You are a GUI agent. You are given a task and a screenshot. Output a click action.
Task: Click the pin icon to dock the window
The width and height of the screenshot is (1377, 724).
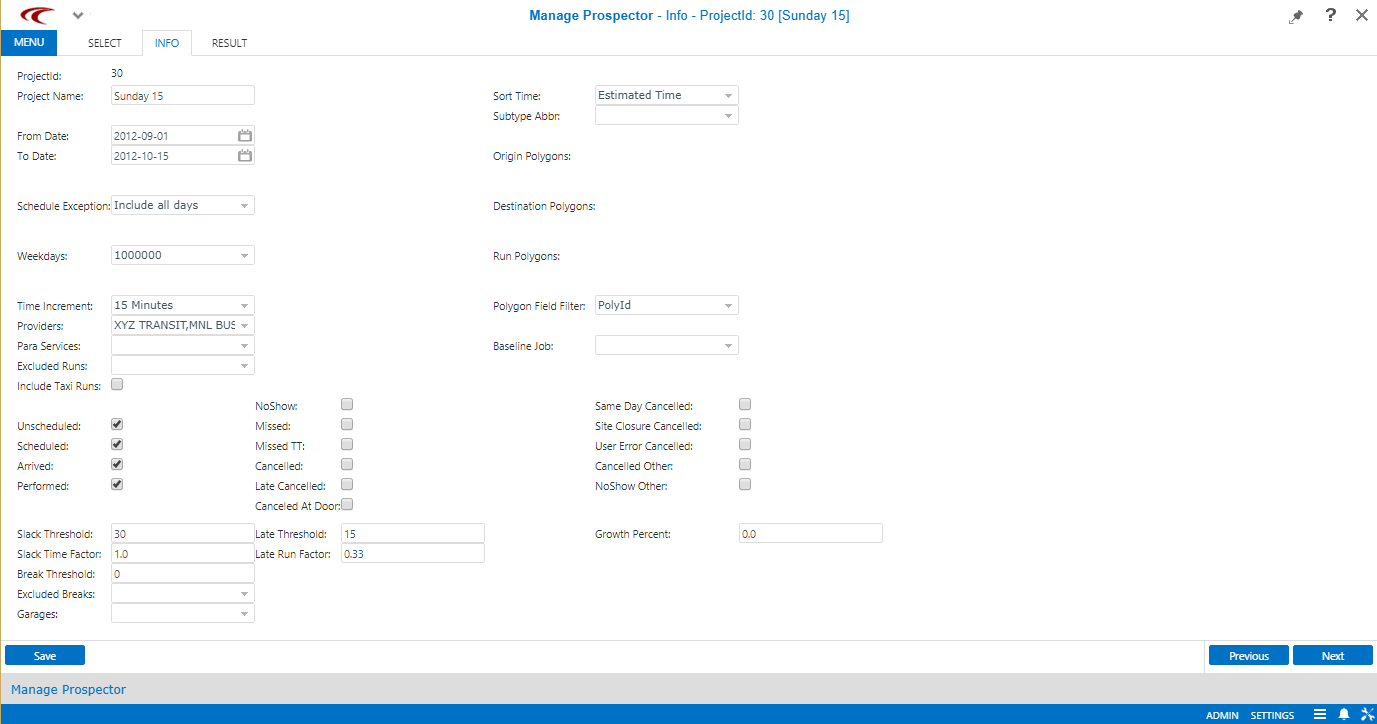click(1296, 15)
